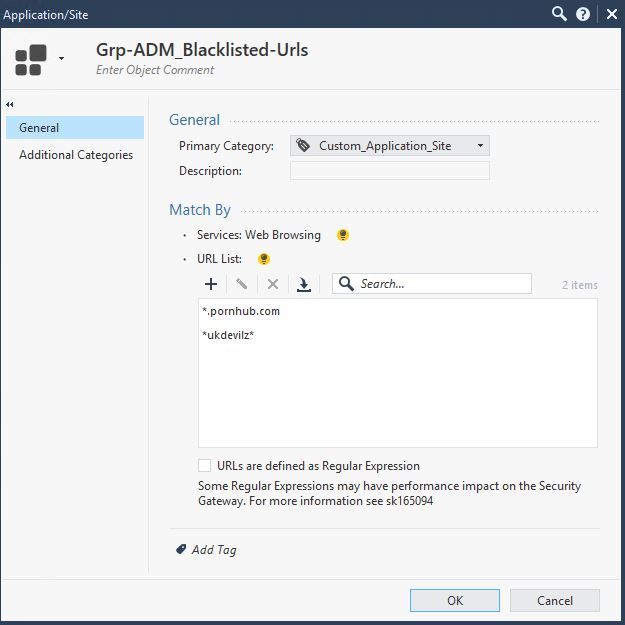Select the *ukdevilz* URL entry

[x=228, y=335]
